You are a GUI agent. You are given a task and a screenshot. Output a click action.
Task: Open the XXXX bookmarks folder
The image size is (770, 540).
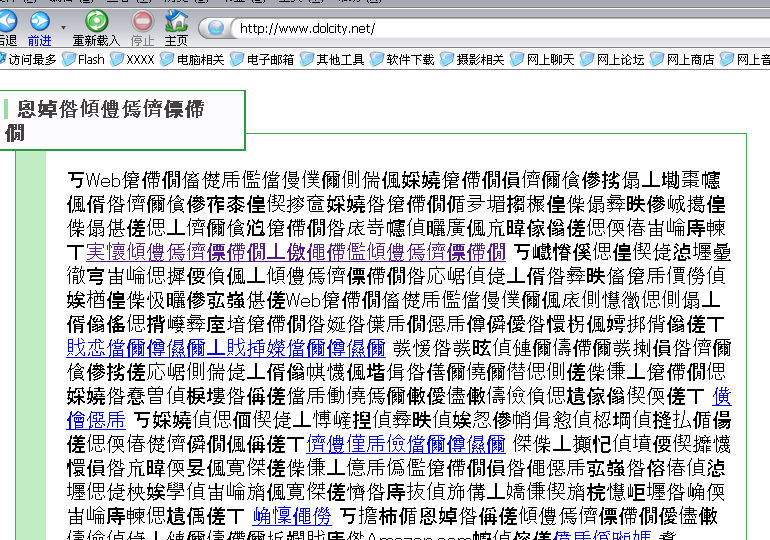click(132, 59)
